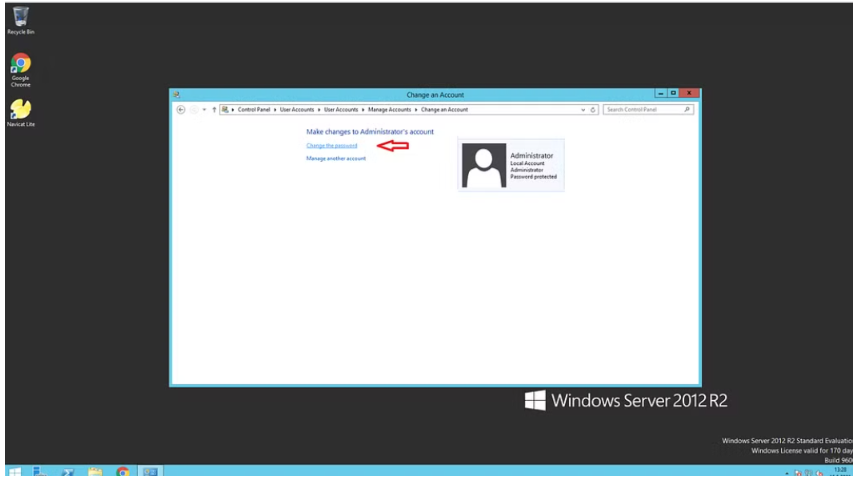Click the Back arrow in Control Panel
Viewport: 853px width, 481px height.
[x=181, y=109]
